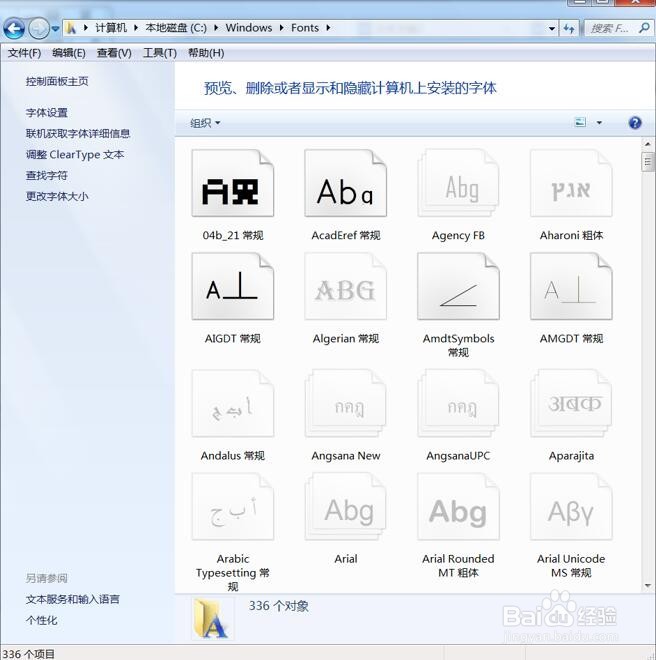Click the magnifier search icon
Image resolution: width=656 pixels, height=660 pixels.
tap(644, 28)
